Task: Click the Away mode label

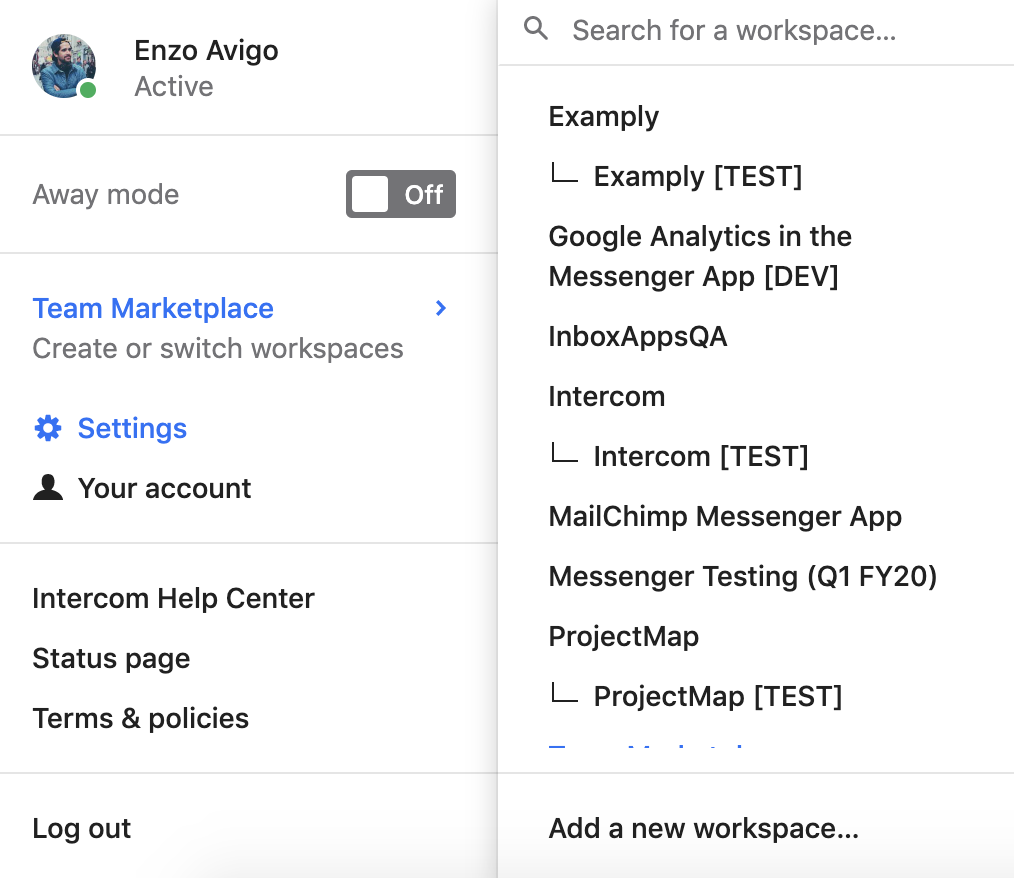Action: click(106, 195)
